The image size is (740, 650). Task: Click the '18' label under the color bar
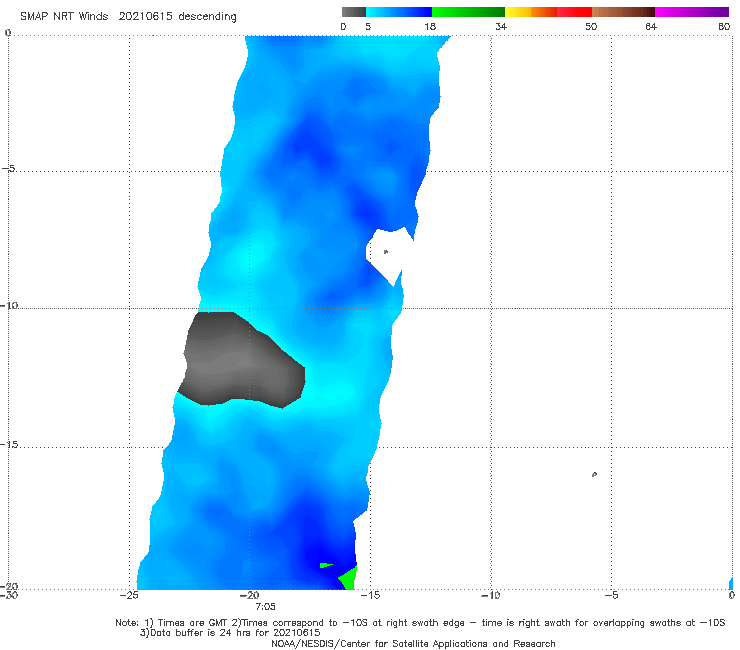(x=430, y=26)
